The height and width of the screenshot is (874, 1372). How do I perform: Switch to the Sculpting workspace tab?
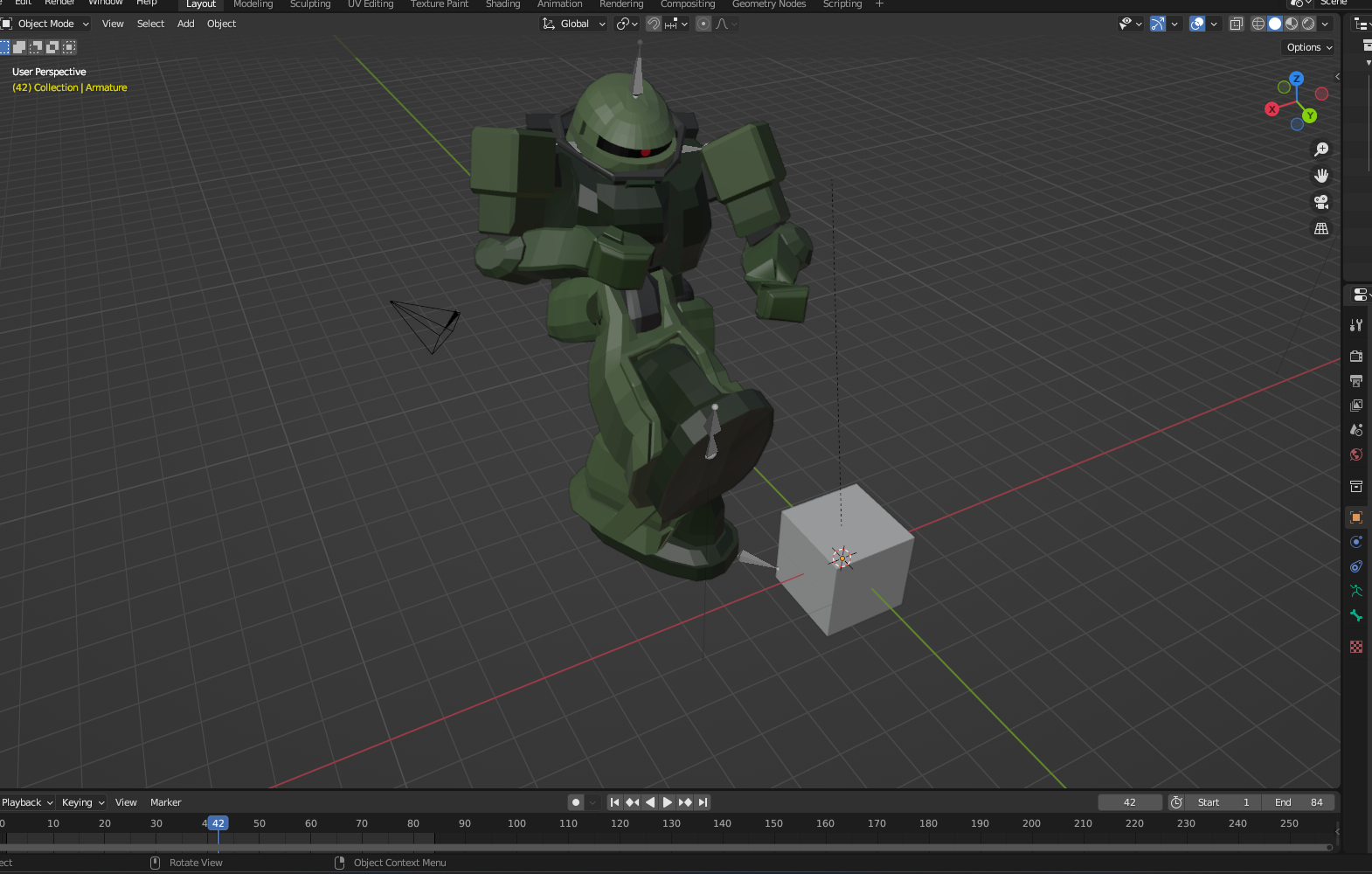[x=310, y=4]
